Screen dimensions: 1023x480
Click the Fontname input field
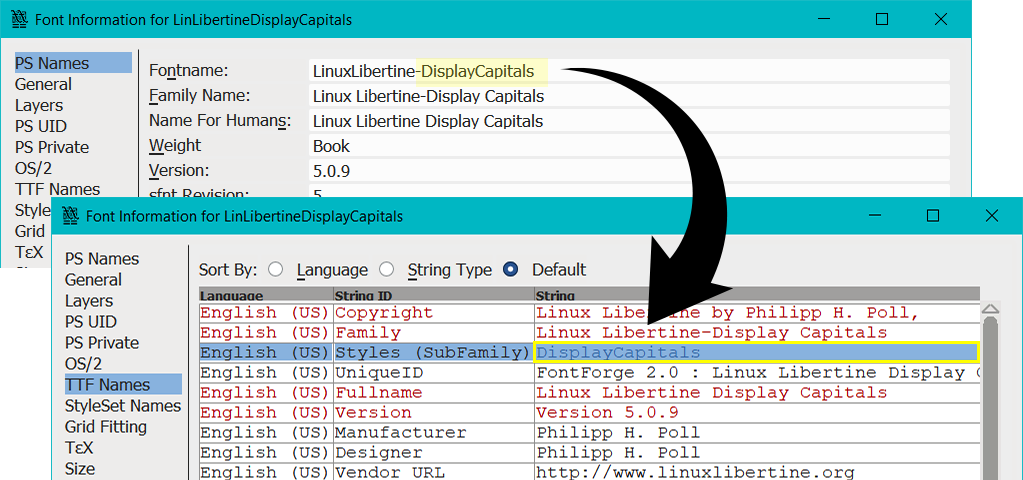click(629, 71)
